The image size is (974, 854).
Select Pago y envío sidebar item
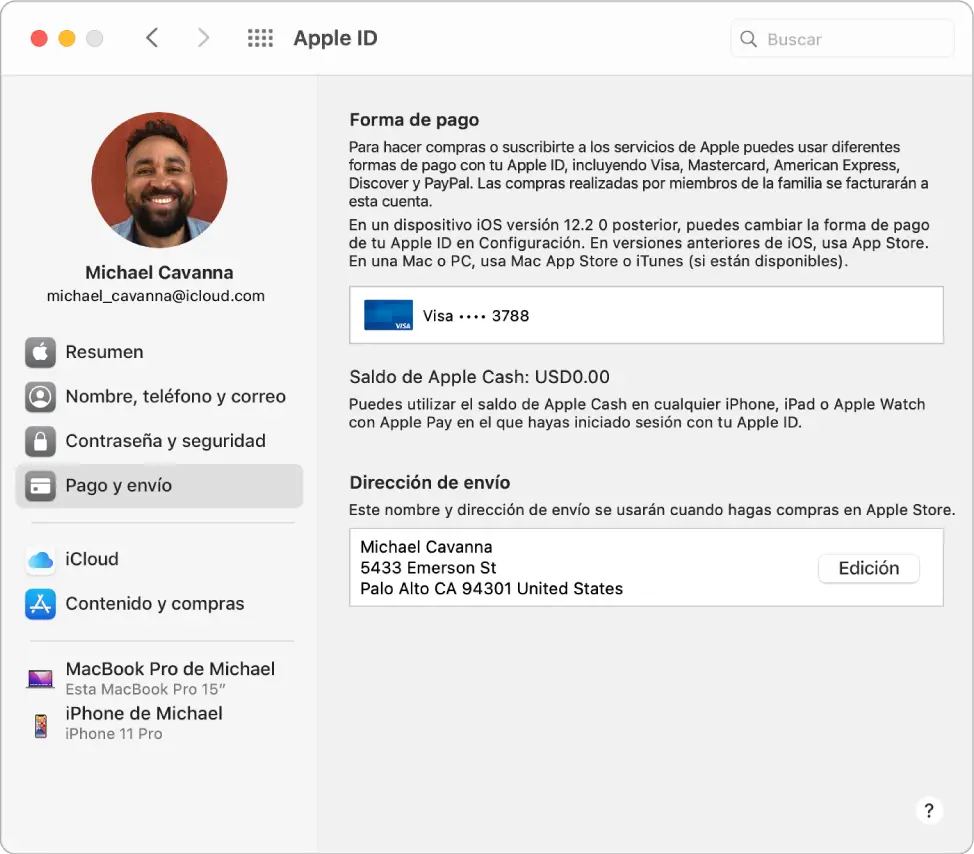pyautogui.click(x=159, y=486)
